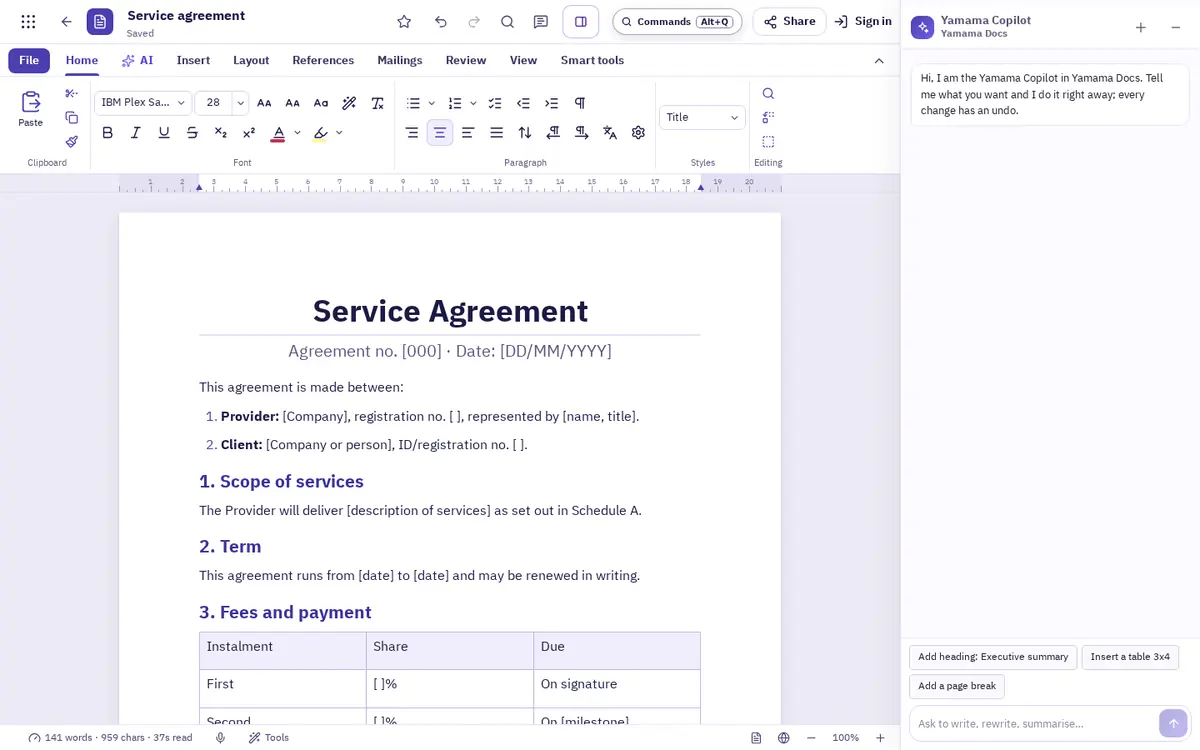The height and width of the screenshot is (750, 1200).
Task: Clear text formatting
Action: [377, 103]
